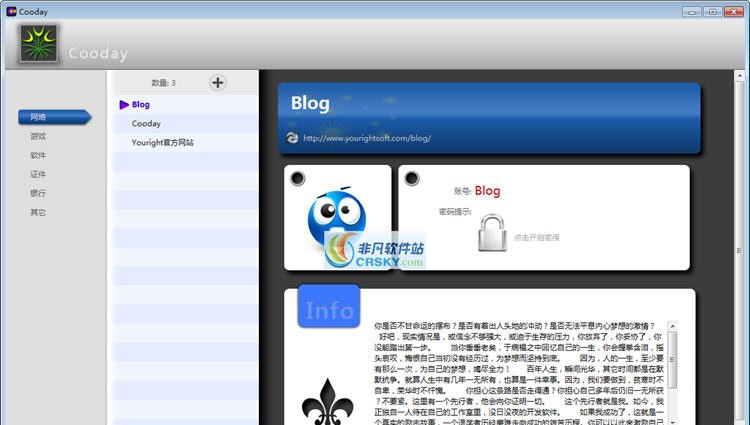Click pin on avatar card

(298, 178)
